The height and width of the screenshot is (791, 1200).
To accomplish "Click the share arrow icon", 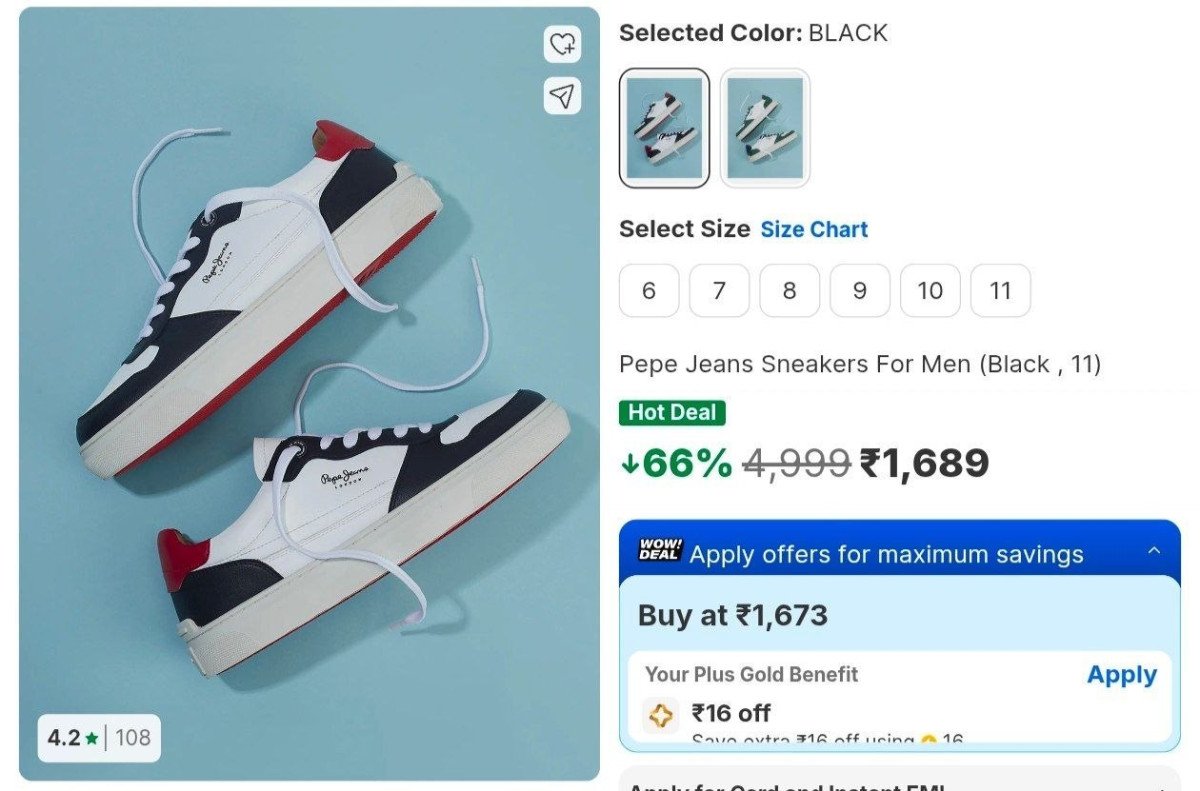I will click(563, 96).
